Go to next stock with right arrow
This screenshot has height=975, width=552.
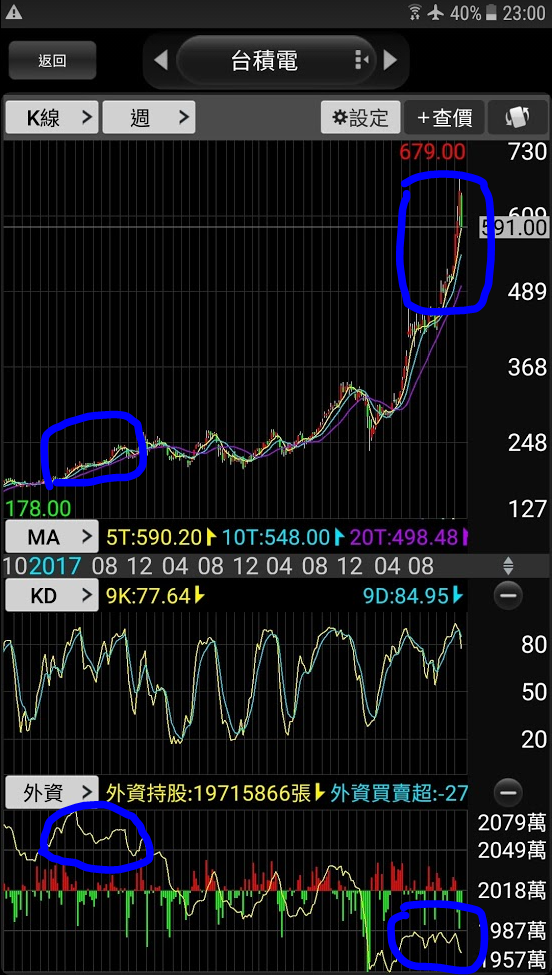pos(390,60)
